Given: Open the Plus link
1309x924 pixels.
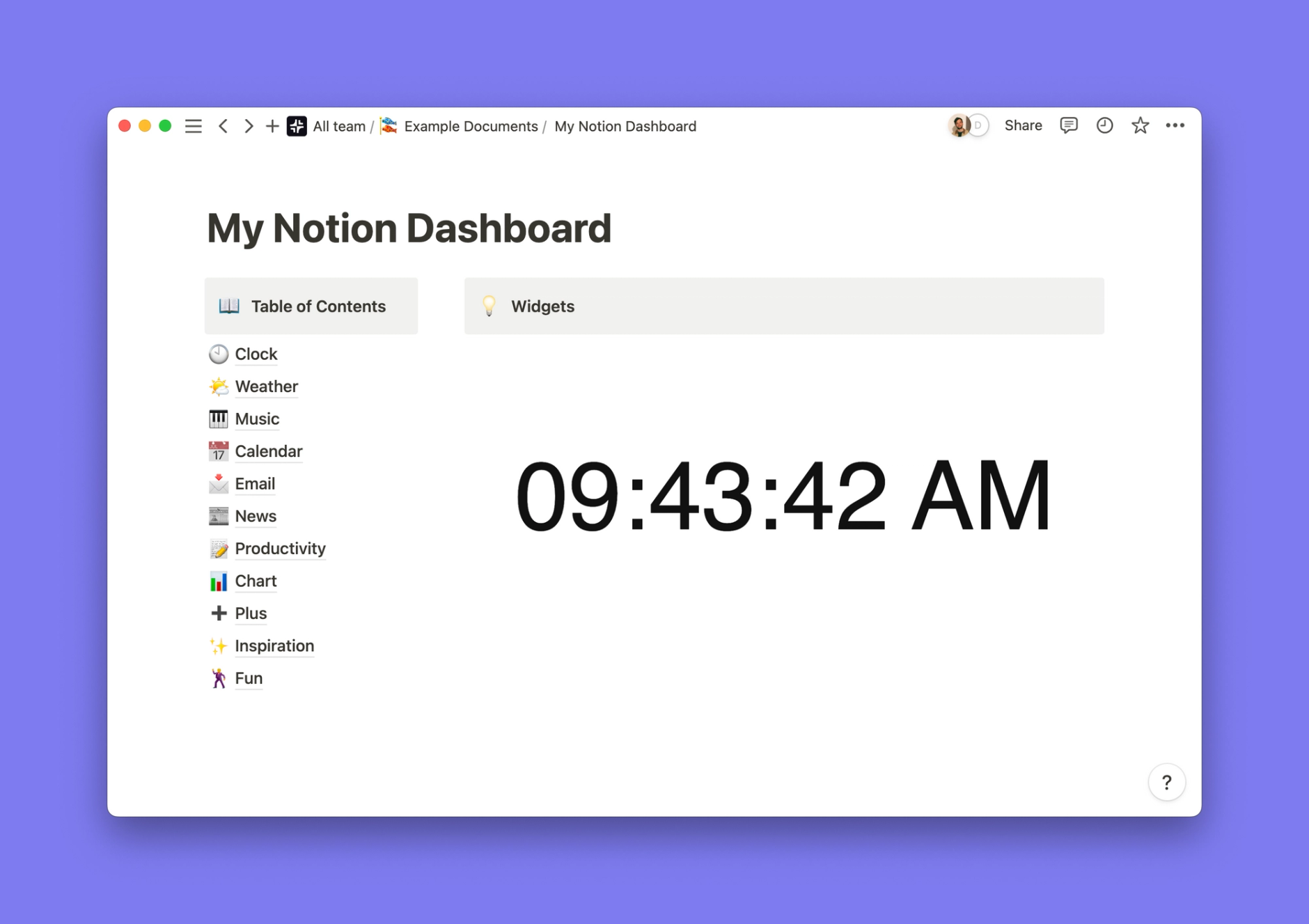Looking at the screenshot, I should tap(251, 613).
